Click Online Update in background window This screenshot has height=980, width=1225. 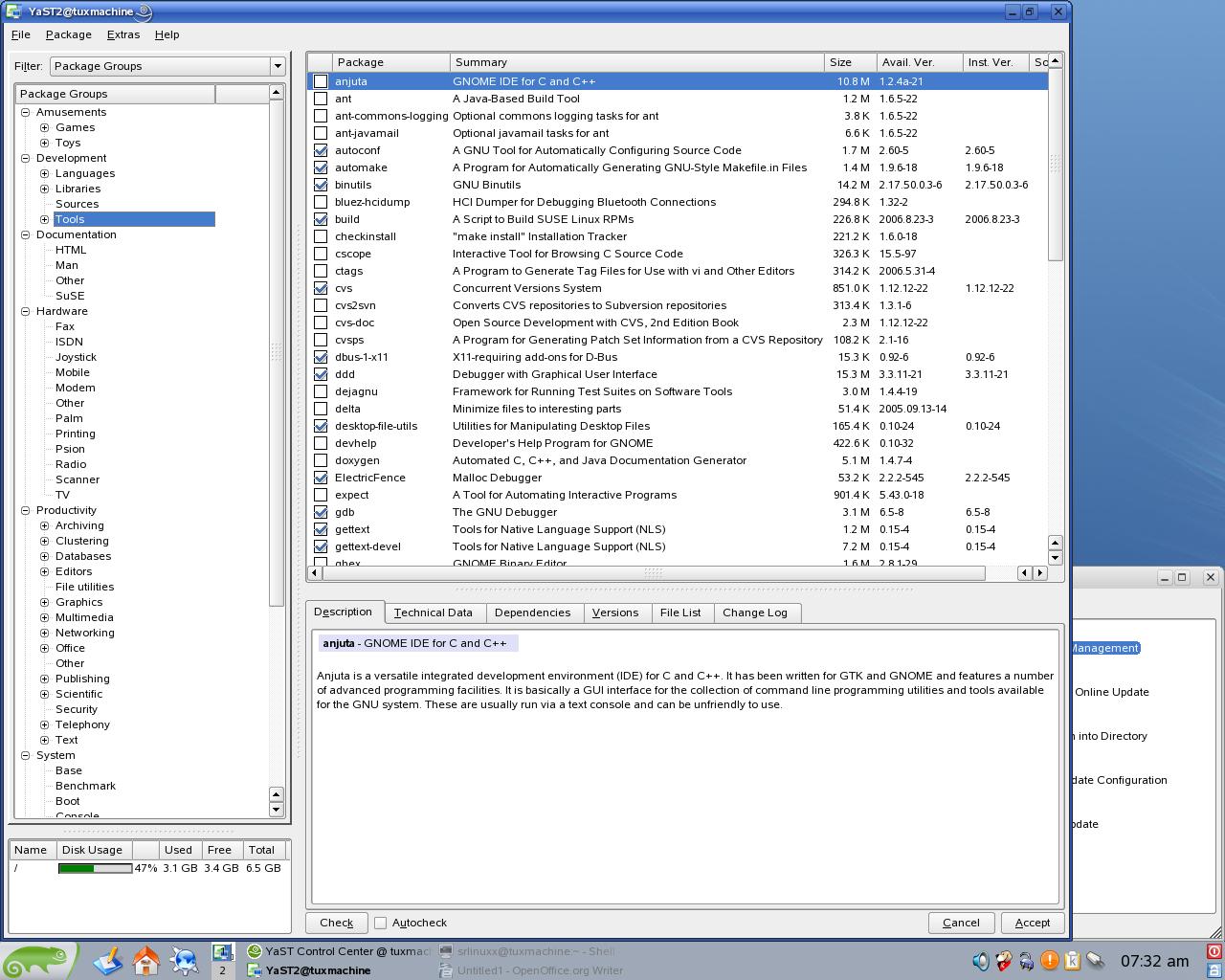click(x=1111, y=692)
